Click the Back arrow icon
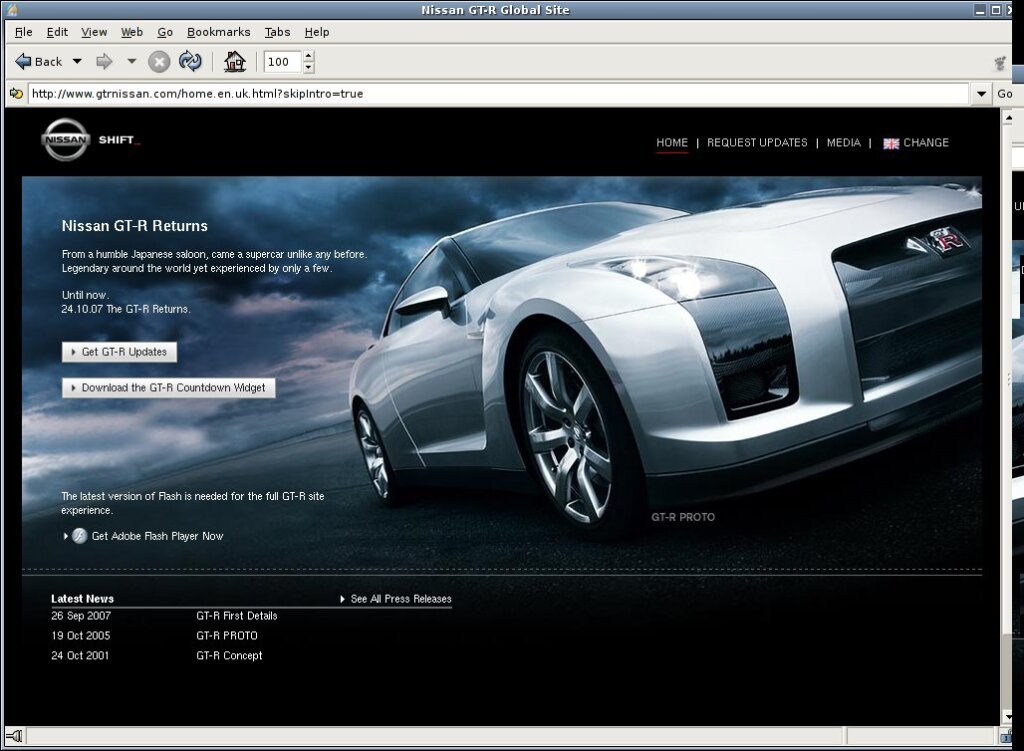The image size is (1024, 751). (23, 62)
